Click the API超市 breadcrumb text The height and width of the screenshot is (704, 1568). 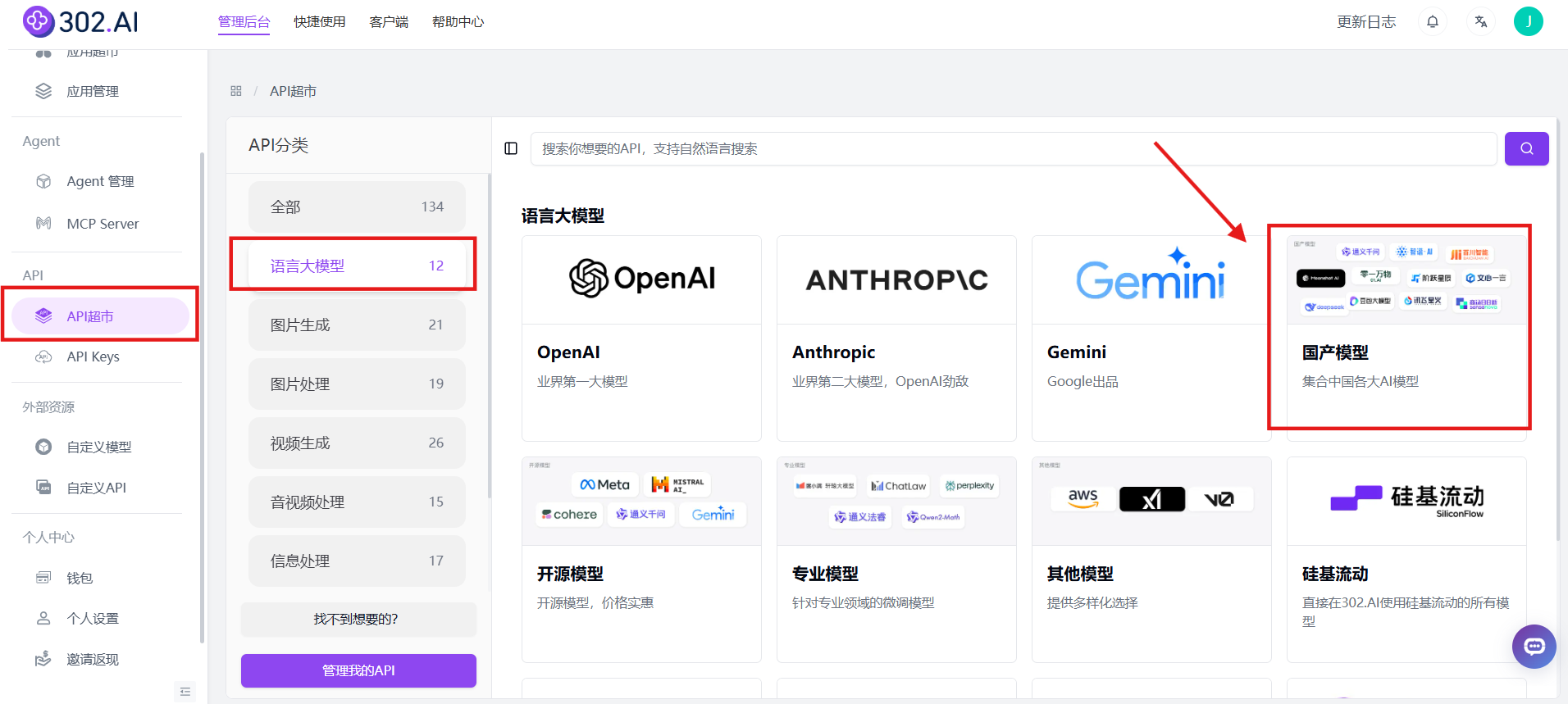click(x=293, y=91)
